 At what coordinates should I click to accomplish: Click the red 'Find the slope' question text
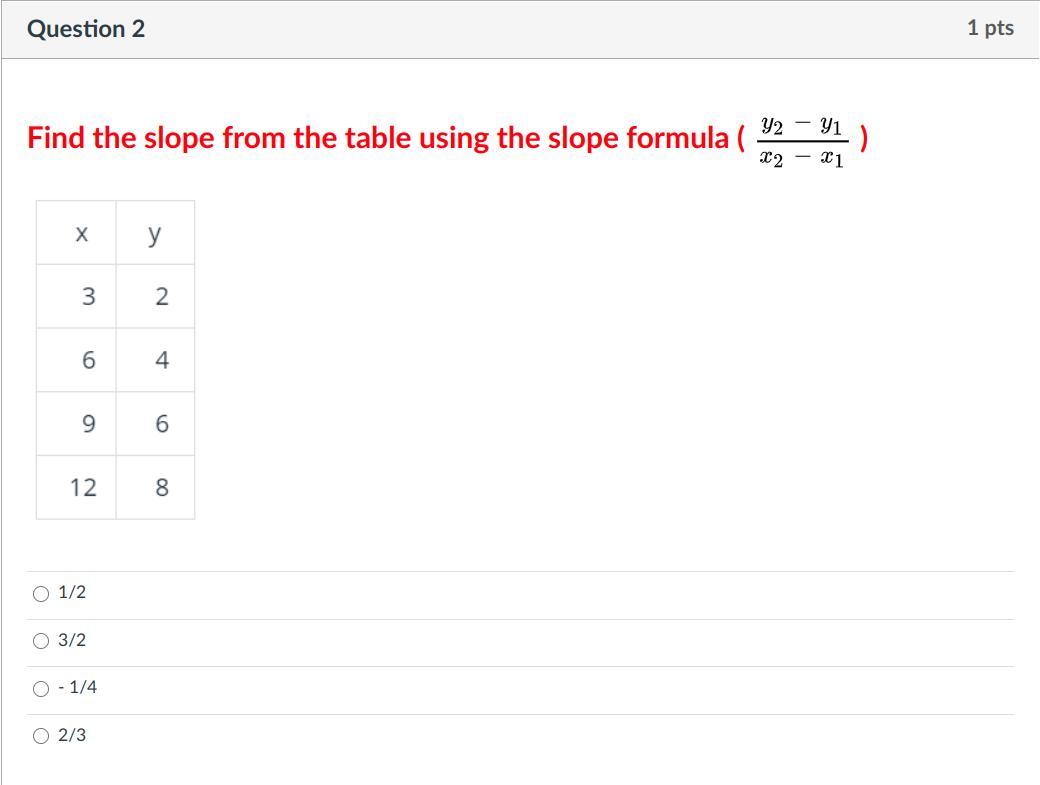click(x=380, y=138)
